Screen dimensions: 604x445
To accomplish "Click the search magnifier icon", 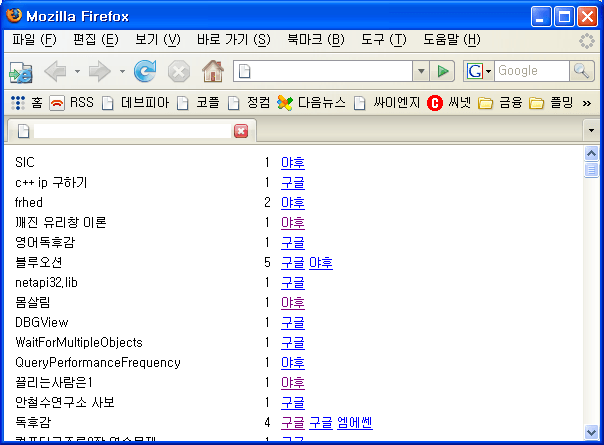I will [x=581, y=71].
